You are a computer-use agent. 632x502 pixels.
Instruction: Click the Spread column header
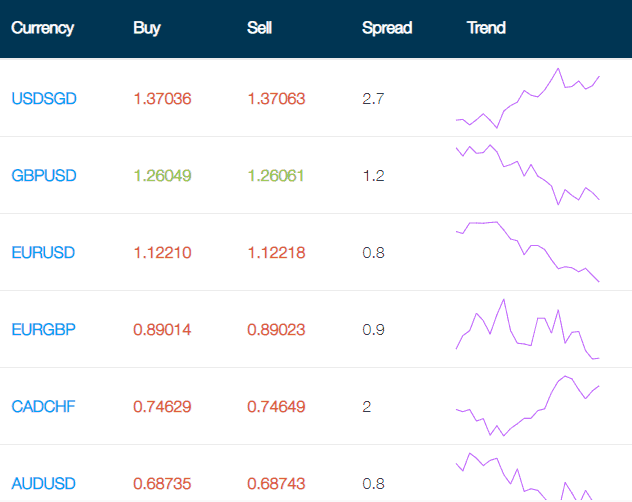point(387,28)
